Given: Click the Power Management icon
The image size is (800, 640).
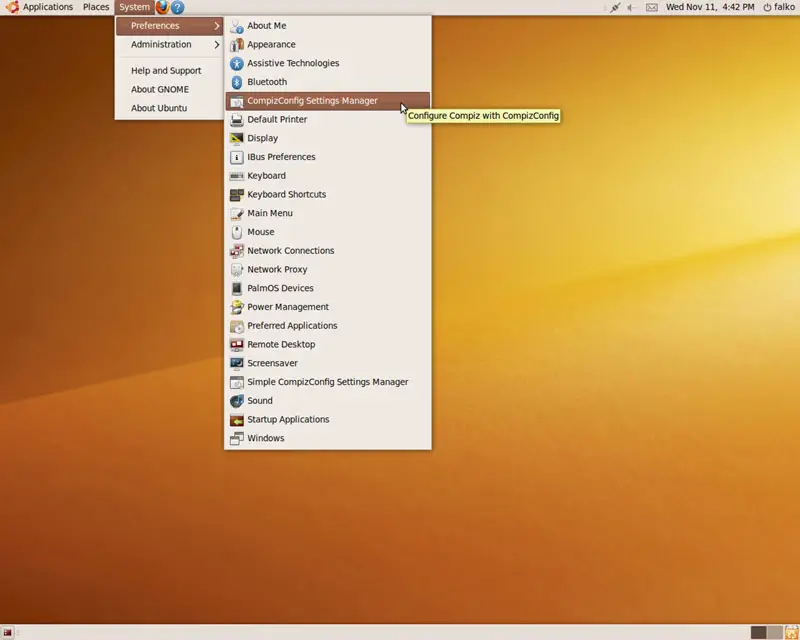Looking at the screenshot, I should pyautogui.click(x=236, y=307).
